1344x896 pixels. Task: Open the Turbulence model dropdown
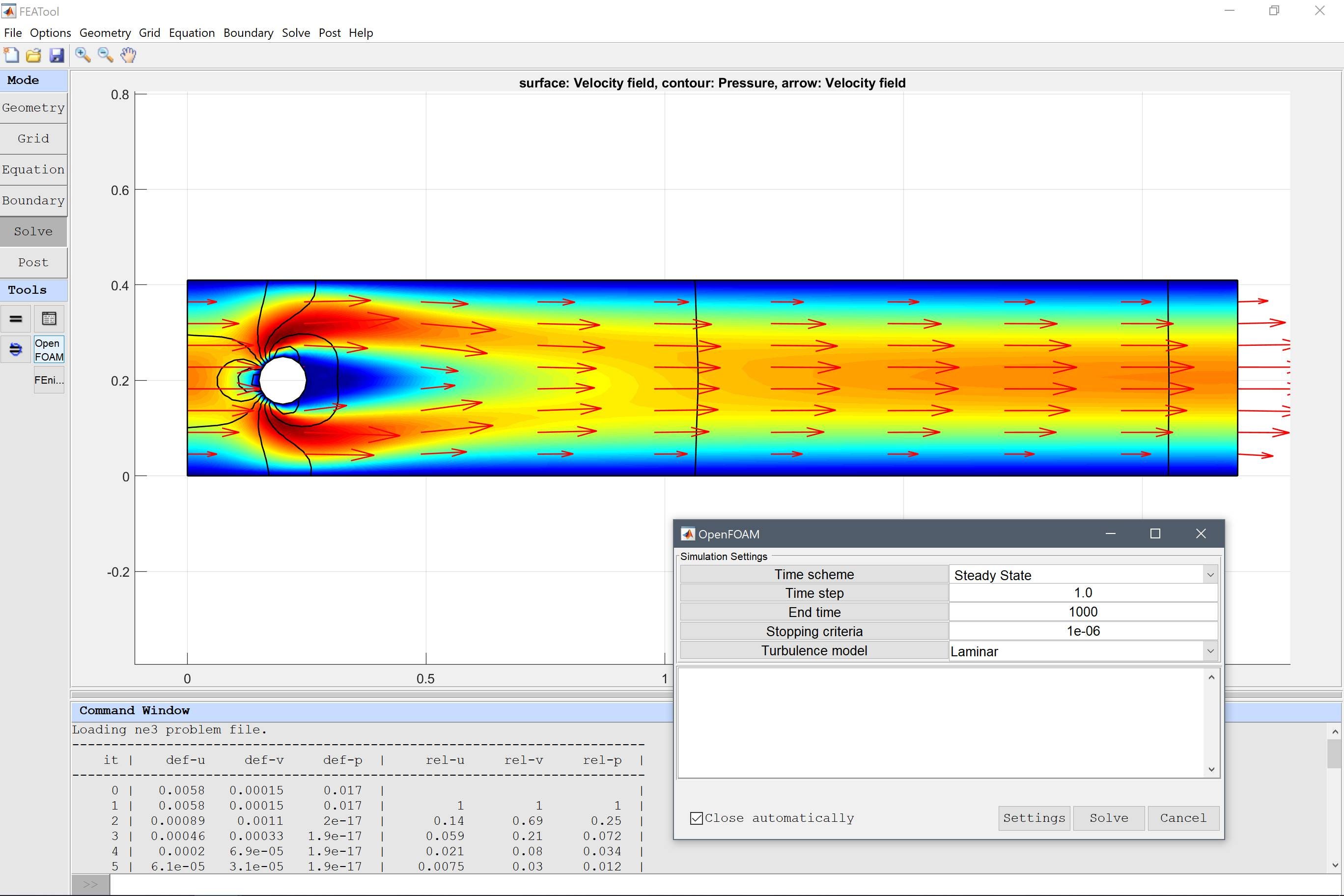point(1210,651)
